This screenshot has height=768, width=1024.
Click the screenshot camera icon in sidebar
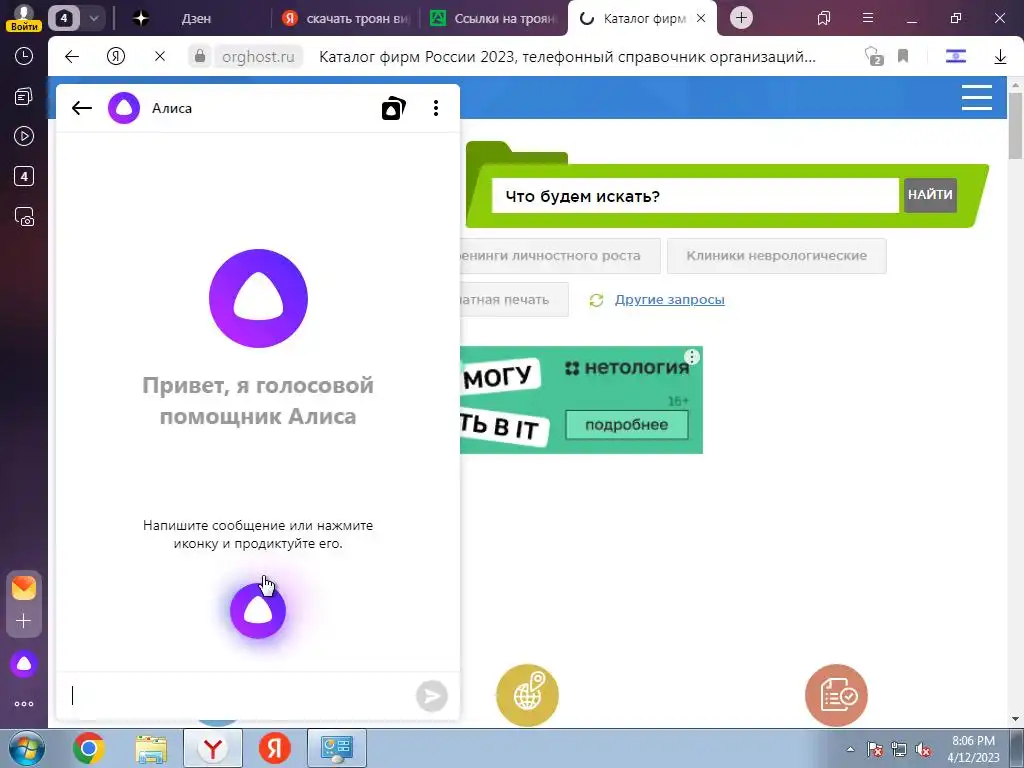24,217
